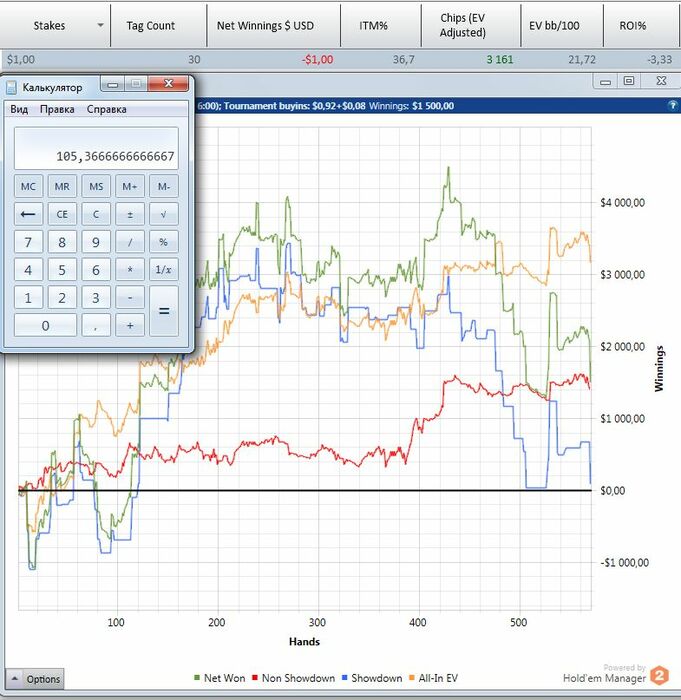Click digit 9 on calculator
This screenshot has height=700, width=681.
(x=96, y=242)
